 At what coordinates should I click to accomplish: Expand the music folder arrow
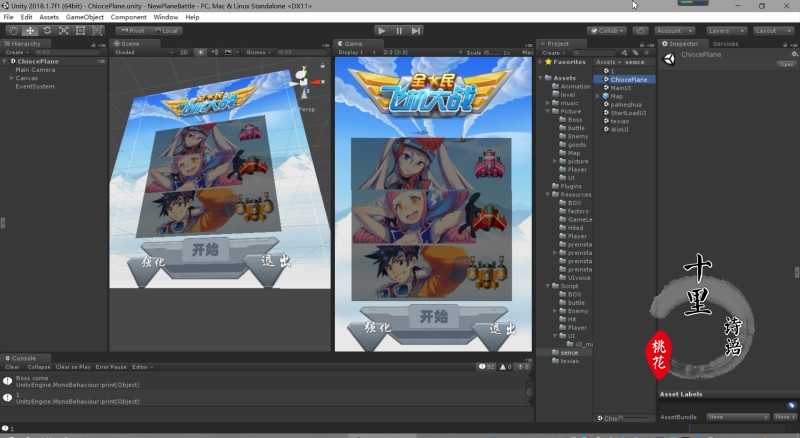pos(548,103)
